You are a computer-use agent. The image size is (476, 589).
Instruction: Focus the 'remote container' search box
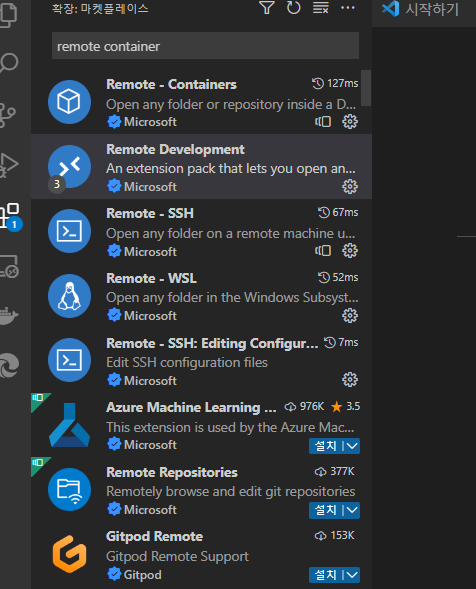[x=205, y=46]
